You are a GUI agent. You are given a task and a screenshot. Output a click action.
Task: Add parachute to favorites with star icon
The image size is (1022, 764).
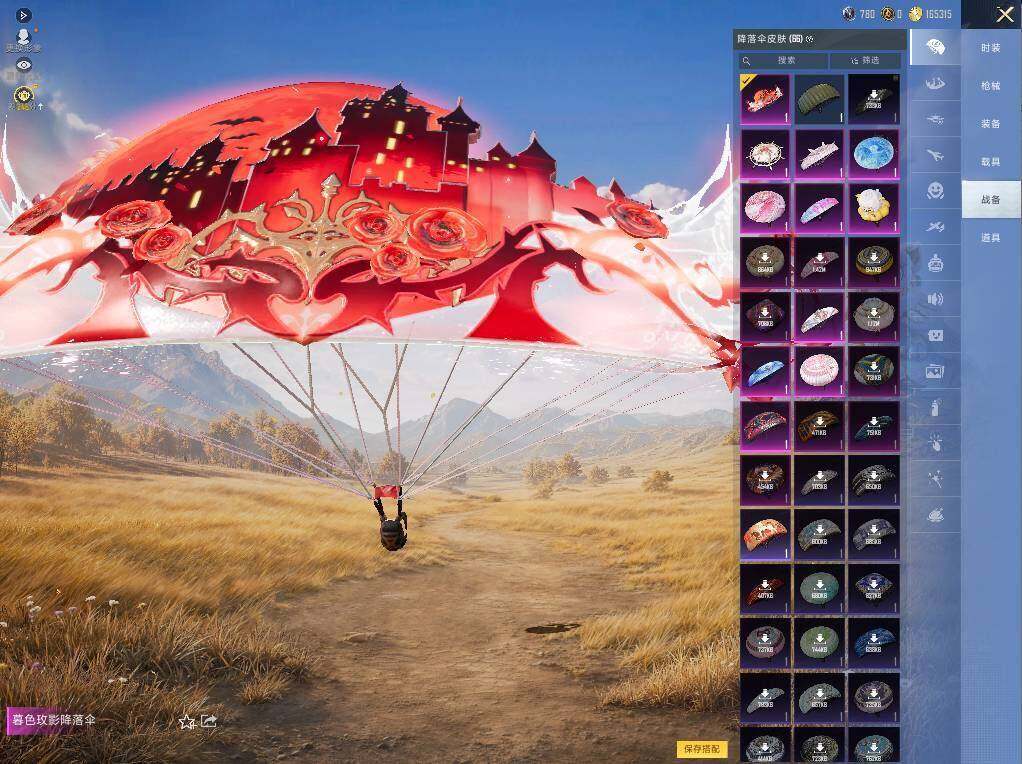pyautogui.click(x=187, y=721)
